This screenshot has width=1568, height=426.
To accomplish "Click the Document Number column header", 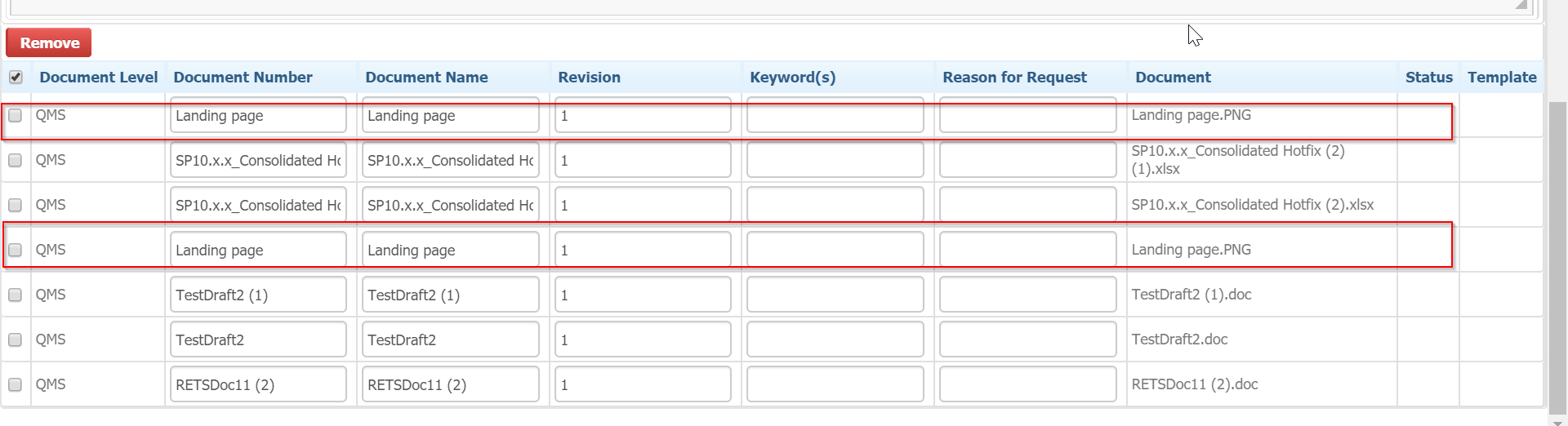I will 243,77.
